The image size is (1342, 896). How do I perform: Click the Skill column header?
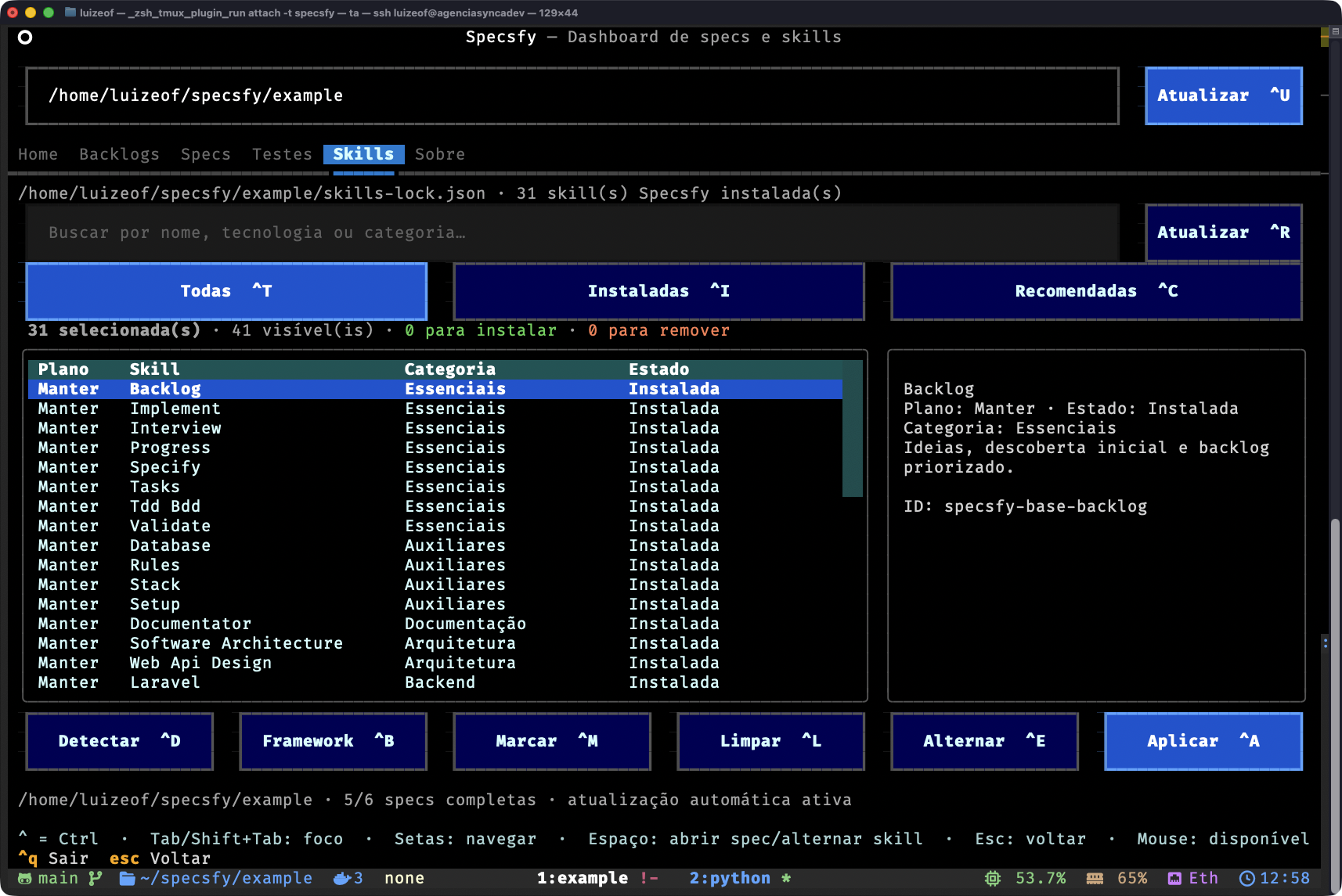154,369
